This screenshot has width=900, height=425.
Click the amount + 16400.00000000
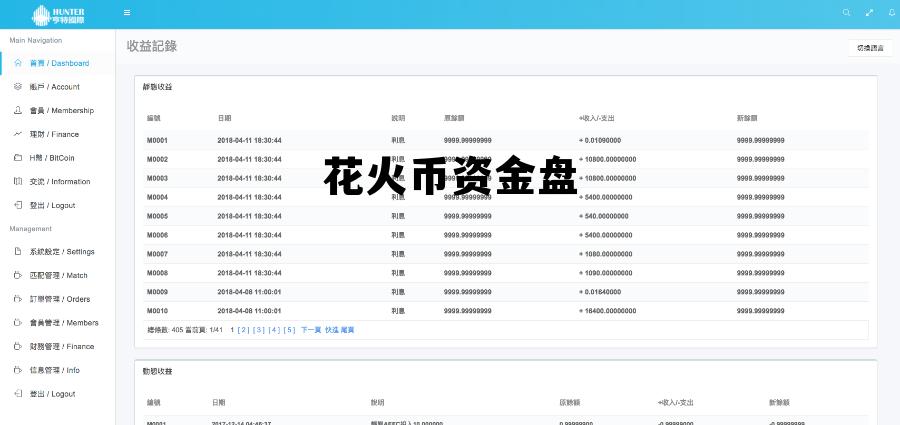(x=607, y=311)
